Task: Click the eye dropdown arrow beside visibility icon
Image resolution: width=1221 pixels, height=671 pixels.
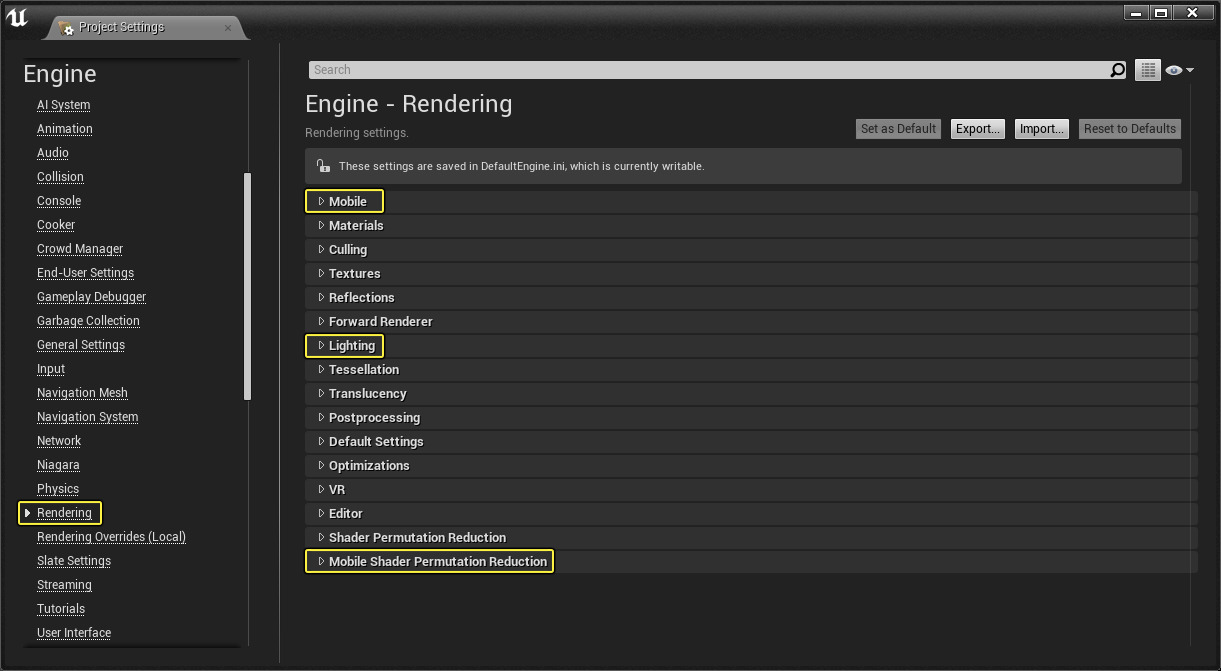Action: 1189,69
